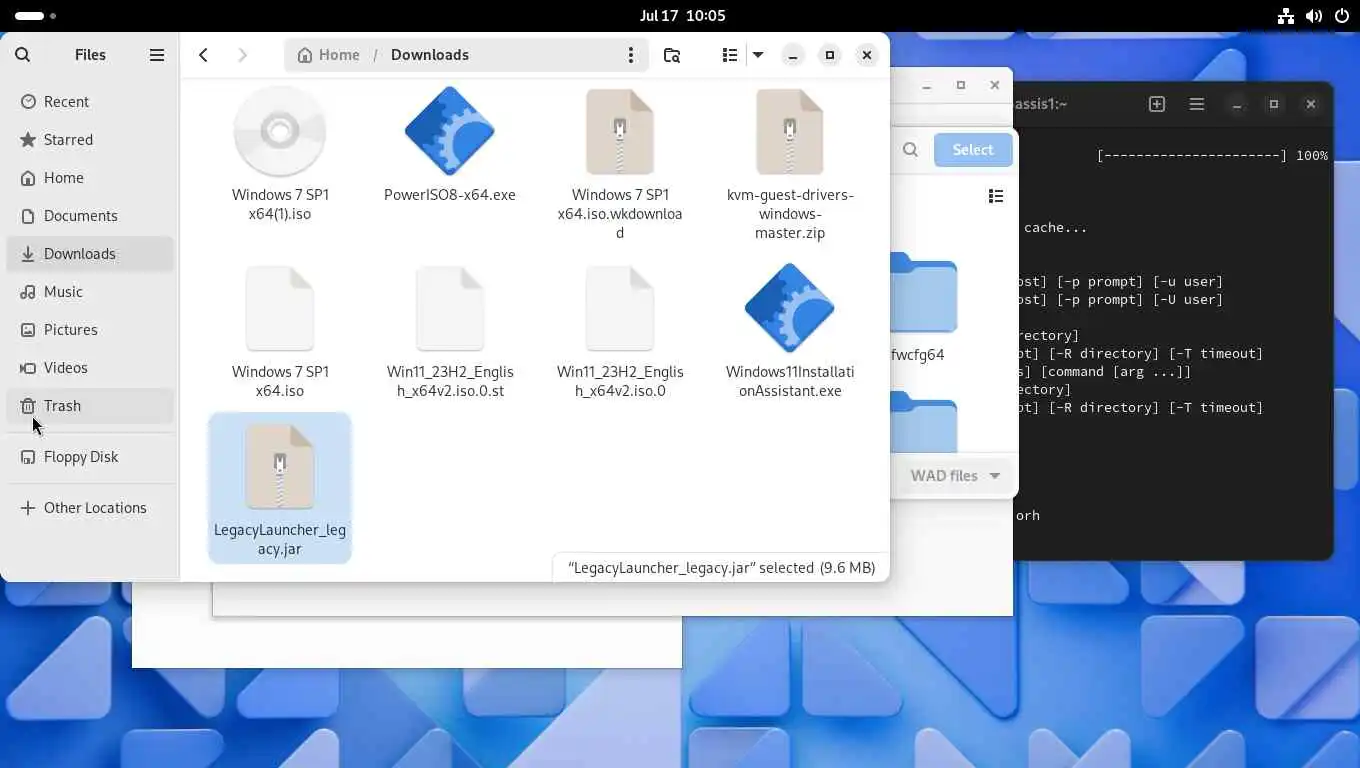Click the power icon in top bar
This screenshot has height=768, width=1360.
1341,16
